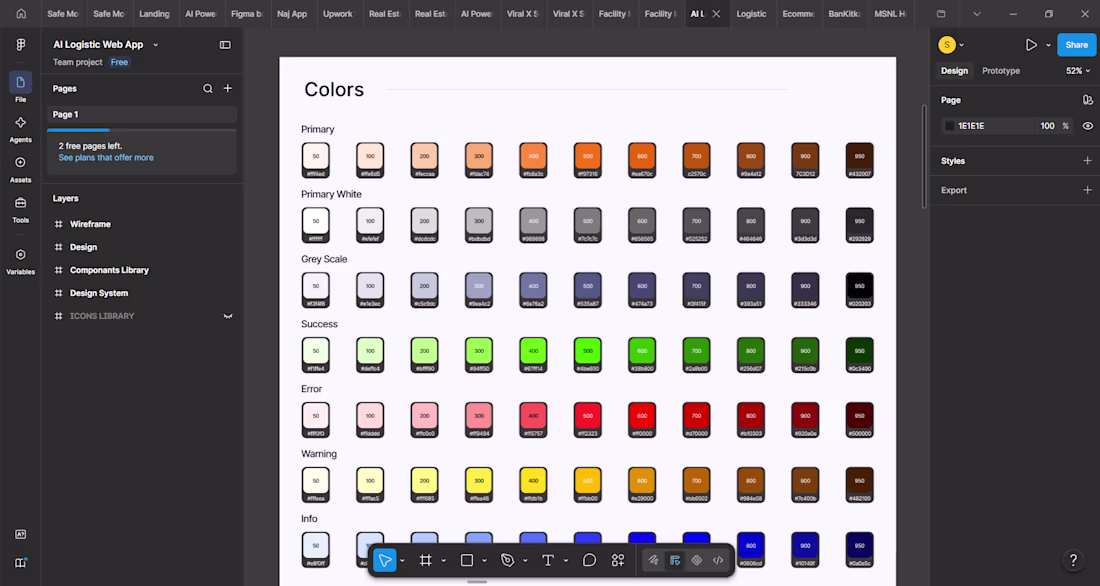1100x586 pixels.
Task: Open the variable modes icon in Page section
Action: tap(1087, 100)
